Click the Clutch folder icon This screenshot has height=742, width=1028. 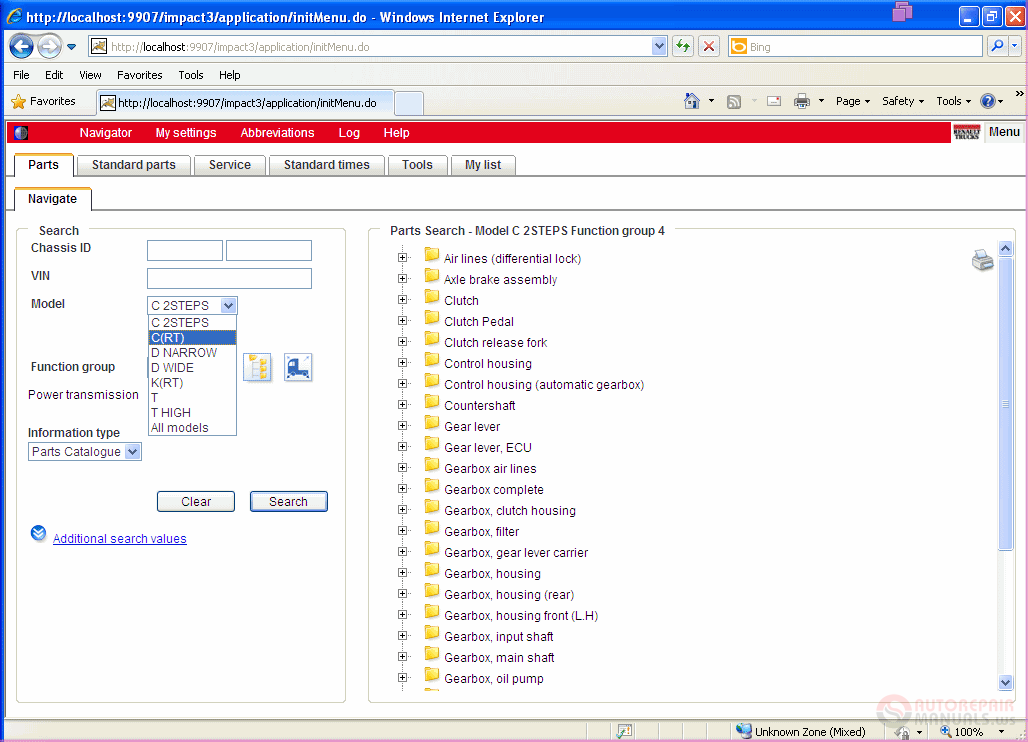(x=432, y=299)
